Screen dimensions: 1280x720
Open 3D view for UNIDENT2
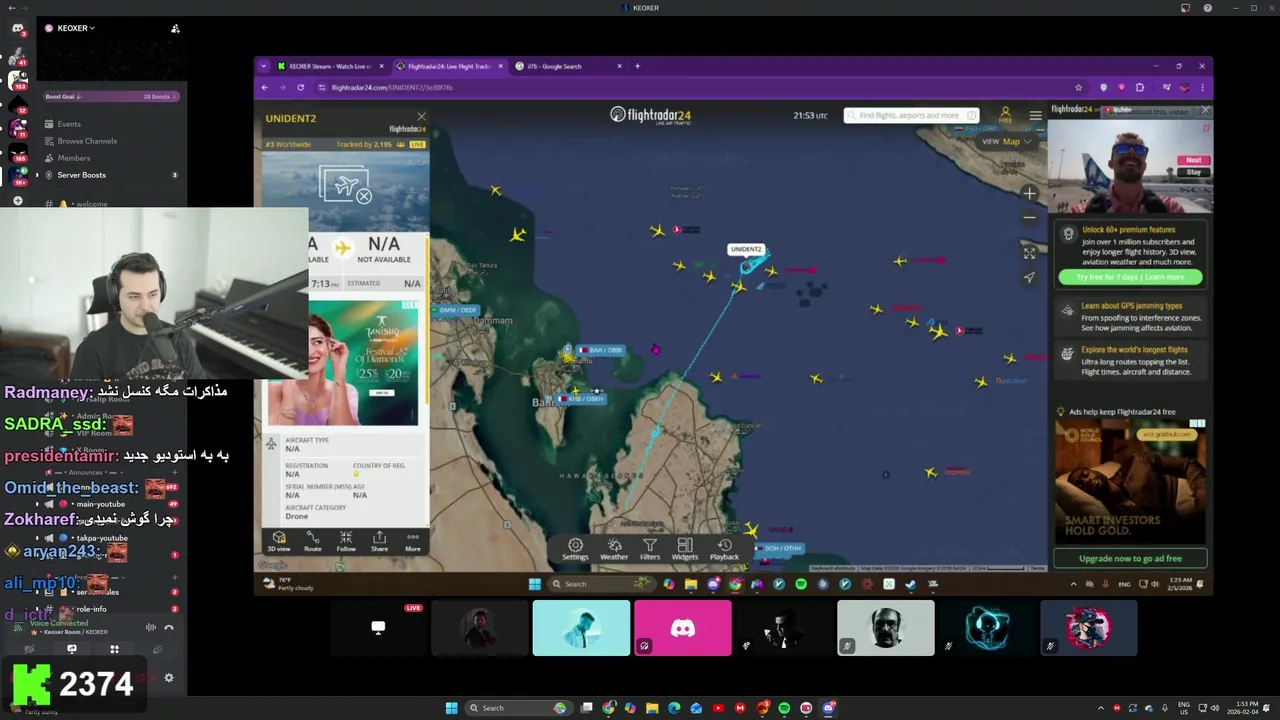pyautogui.click(x=279, y=542)
